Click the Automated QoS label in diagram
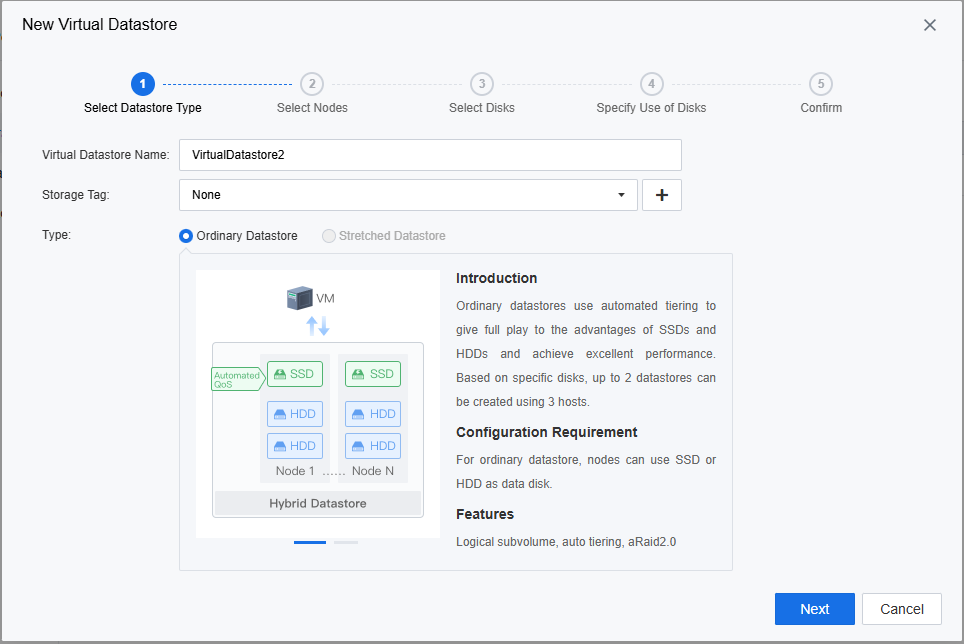 [x=238, y=379]
